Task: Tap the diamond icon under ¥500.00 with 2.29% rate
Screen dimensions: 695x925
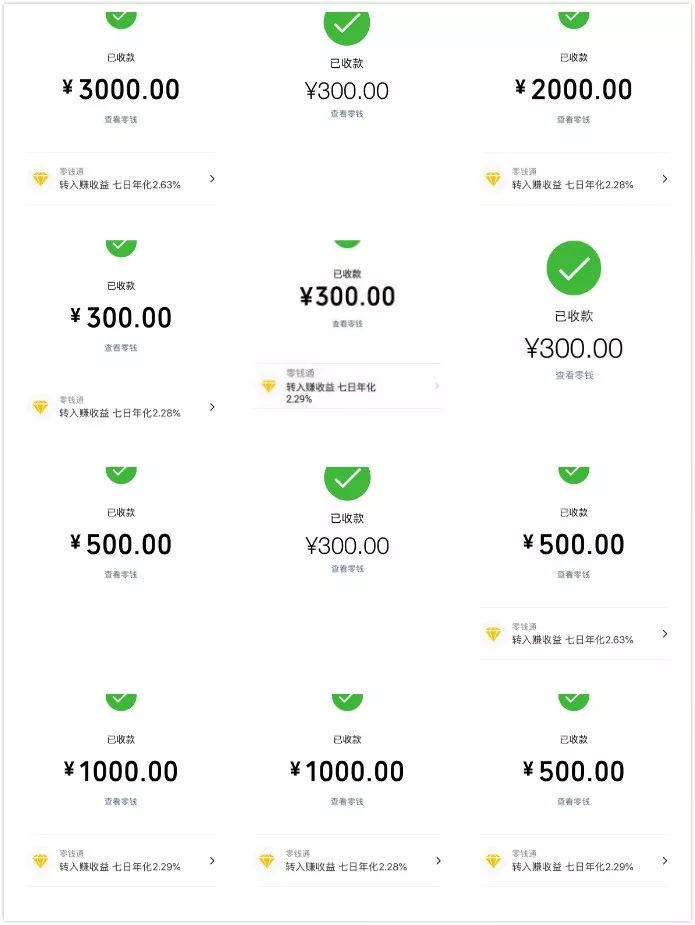Action: (493, 861)
